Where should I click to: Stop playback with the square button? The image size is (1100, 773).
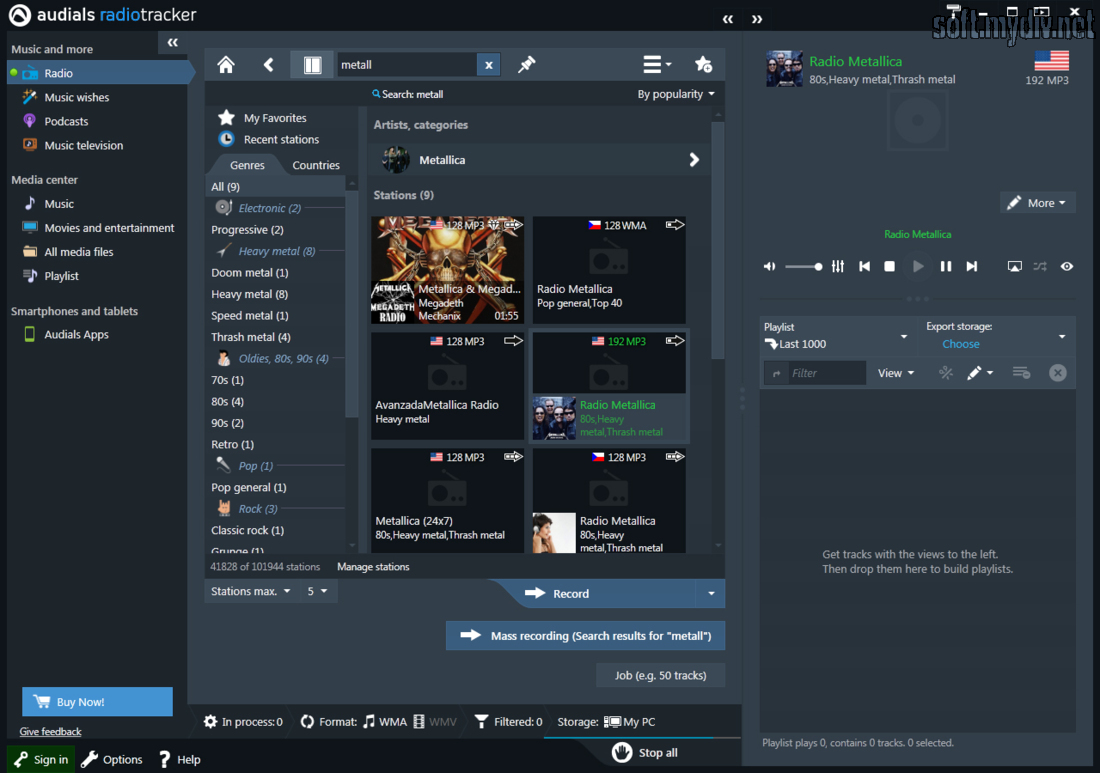890,267
